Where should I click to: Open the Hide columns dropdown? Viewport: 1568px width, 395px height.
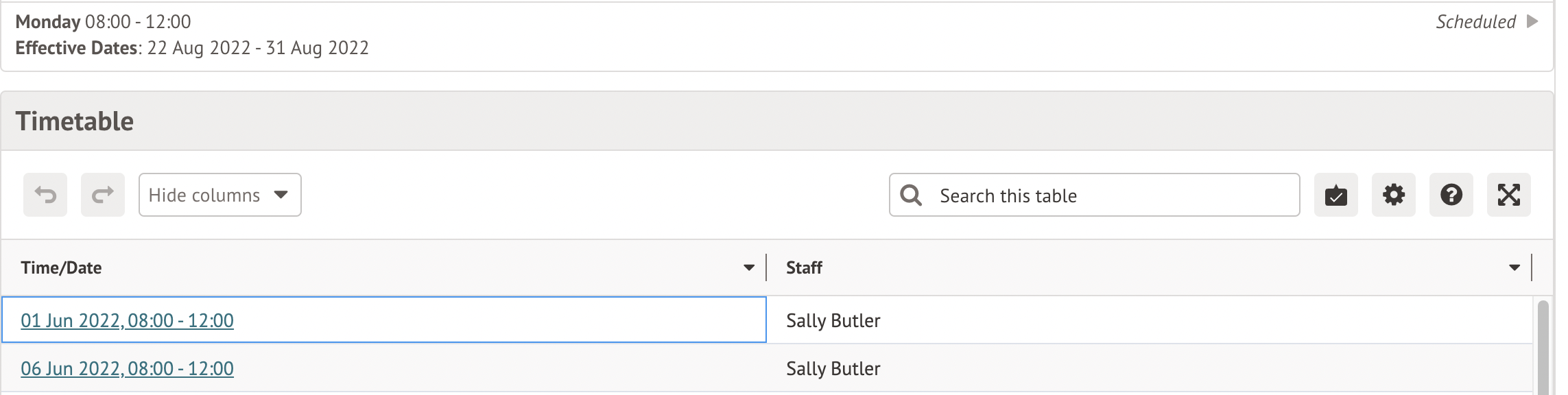tap(219, 195)
